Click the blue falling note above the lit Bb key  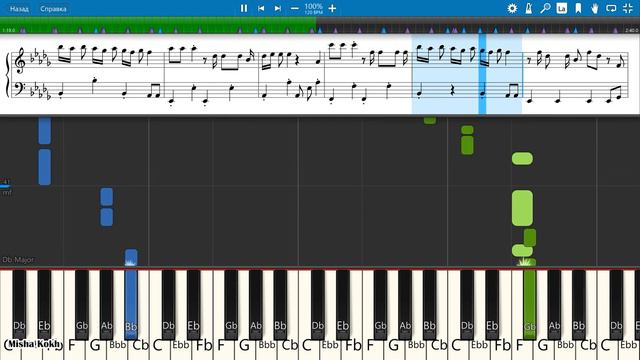click(x=131, y=257)
